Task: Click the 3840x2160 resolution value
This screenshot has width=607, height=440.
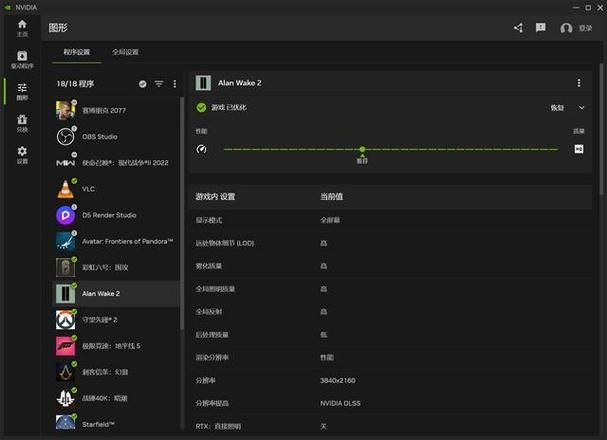Action: click(x=338, y=380)
